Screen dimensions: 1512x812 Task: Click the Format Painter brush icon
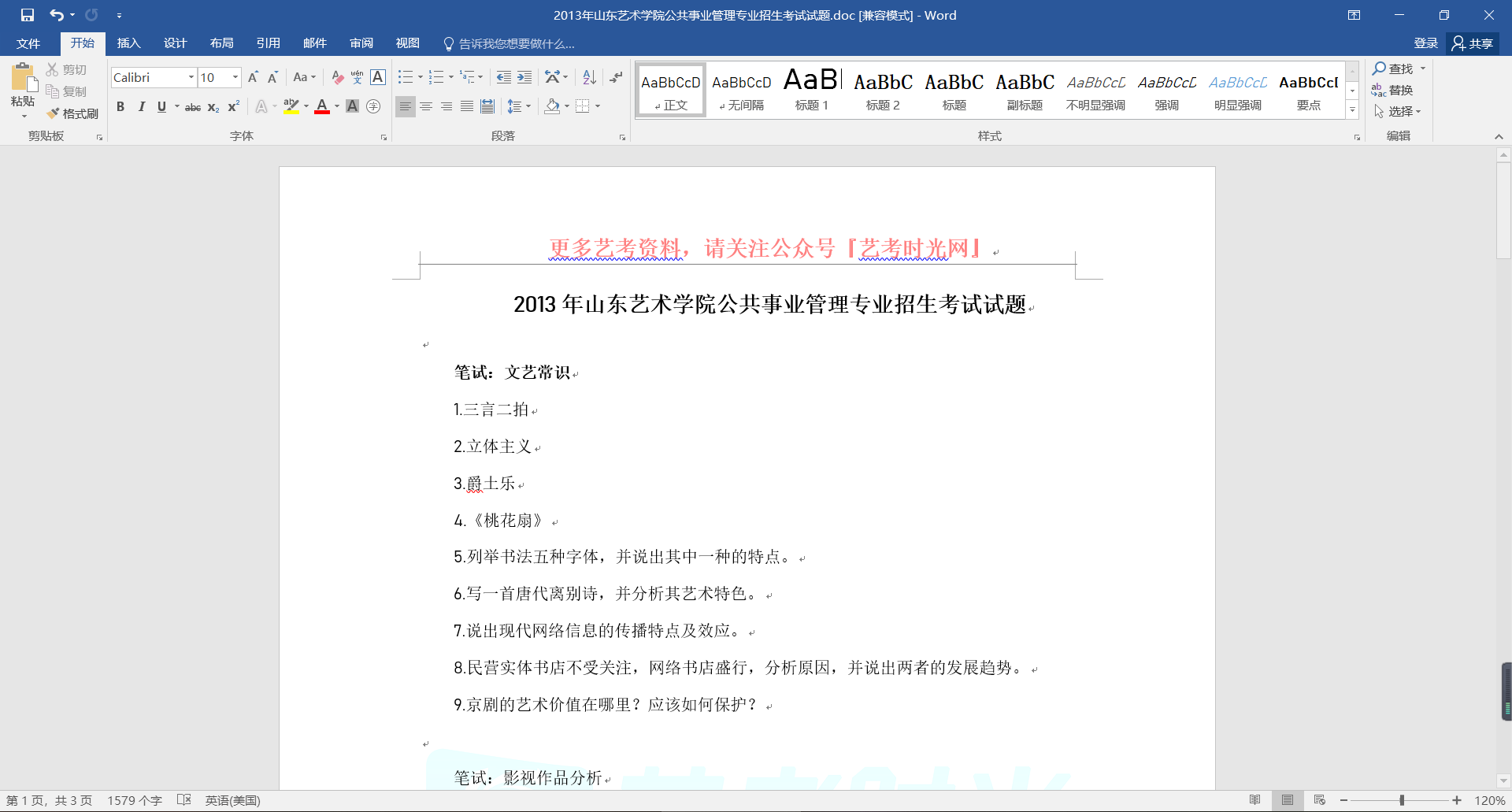[54, 113]
